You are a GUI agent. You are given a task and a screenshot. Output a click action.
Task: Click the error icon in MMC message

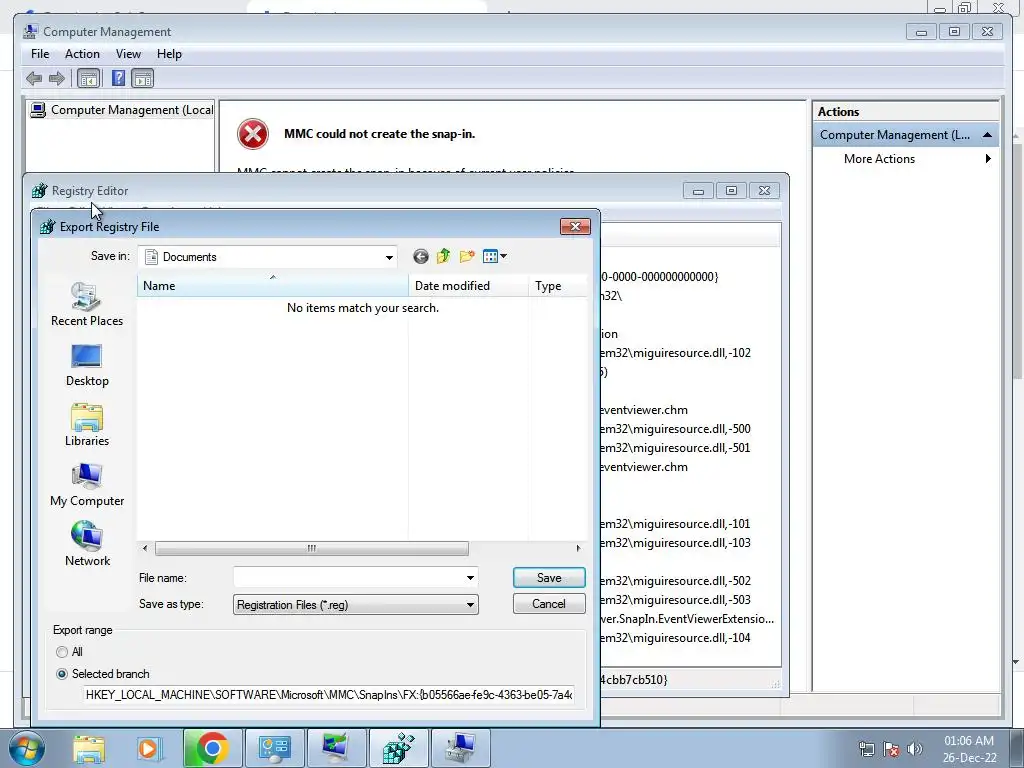pos(253,134)
